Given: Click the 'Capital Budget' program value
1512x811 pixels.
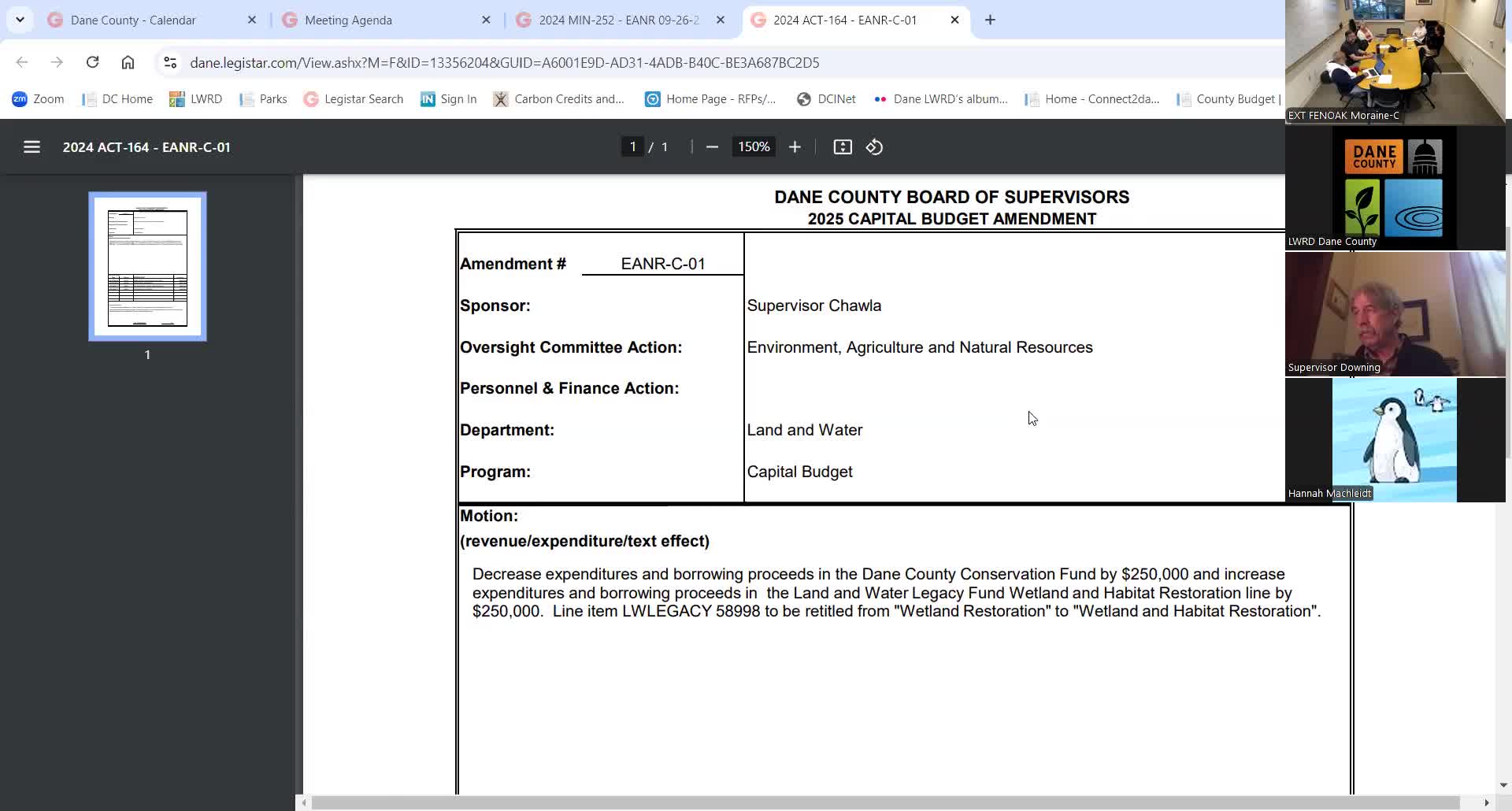Looking at the screenshot, I should click(799, 472).
